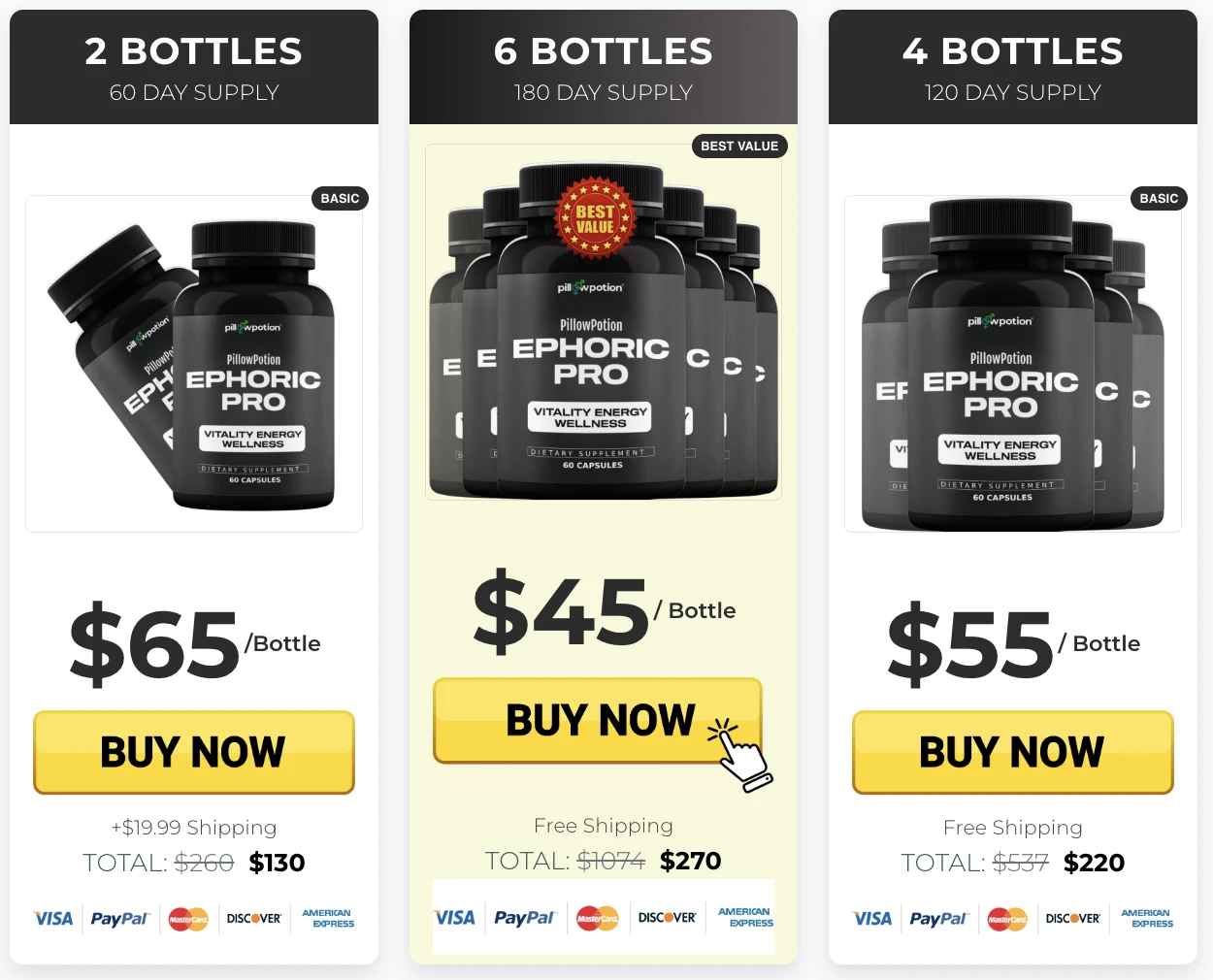Screen dimensions: 1213x980
Task: Click the 2 BOTTLES header banner
Action: coord(194,67)
